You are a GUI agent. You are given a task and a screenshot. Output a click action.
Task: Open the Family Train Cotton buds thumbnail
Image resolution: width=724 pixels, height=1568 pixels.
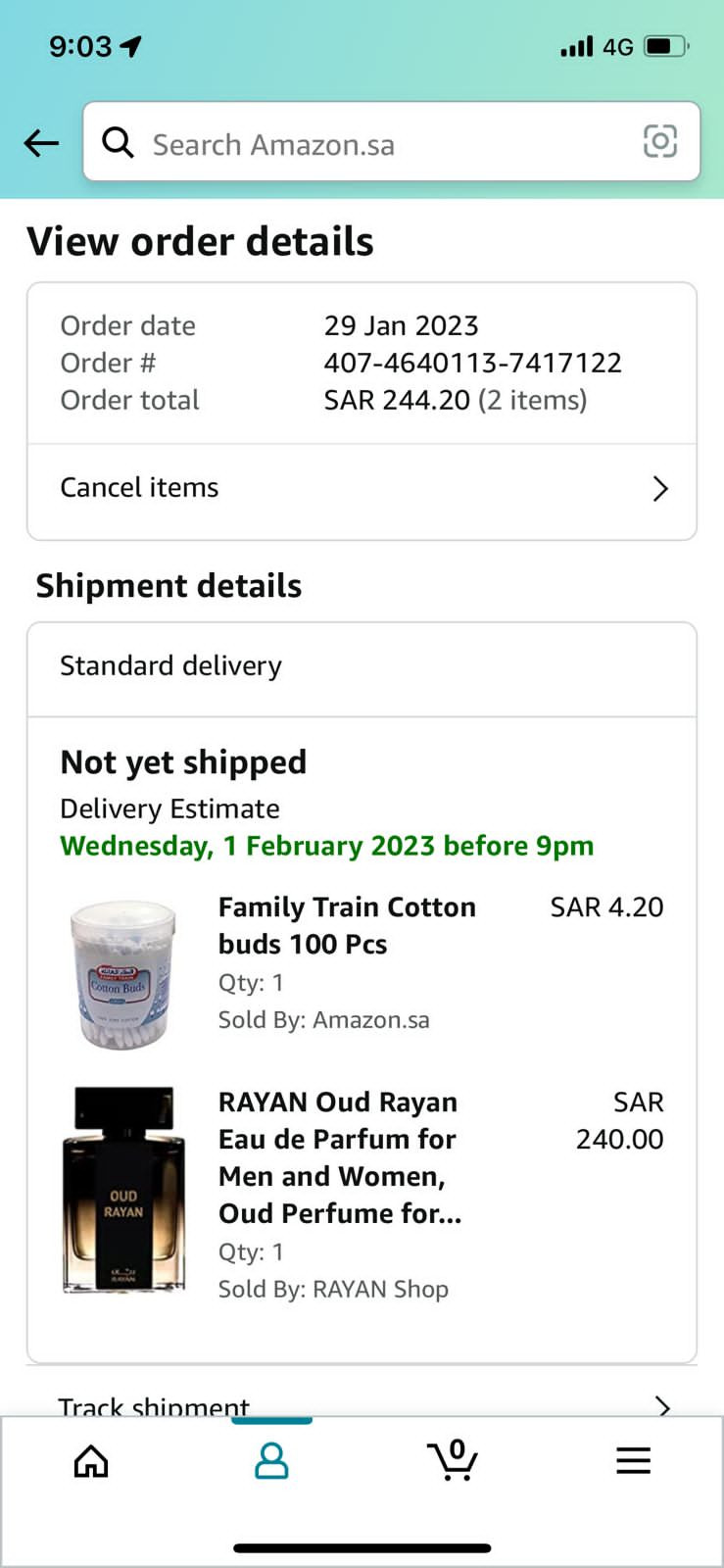(123, 975)
